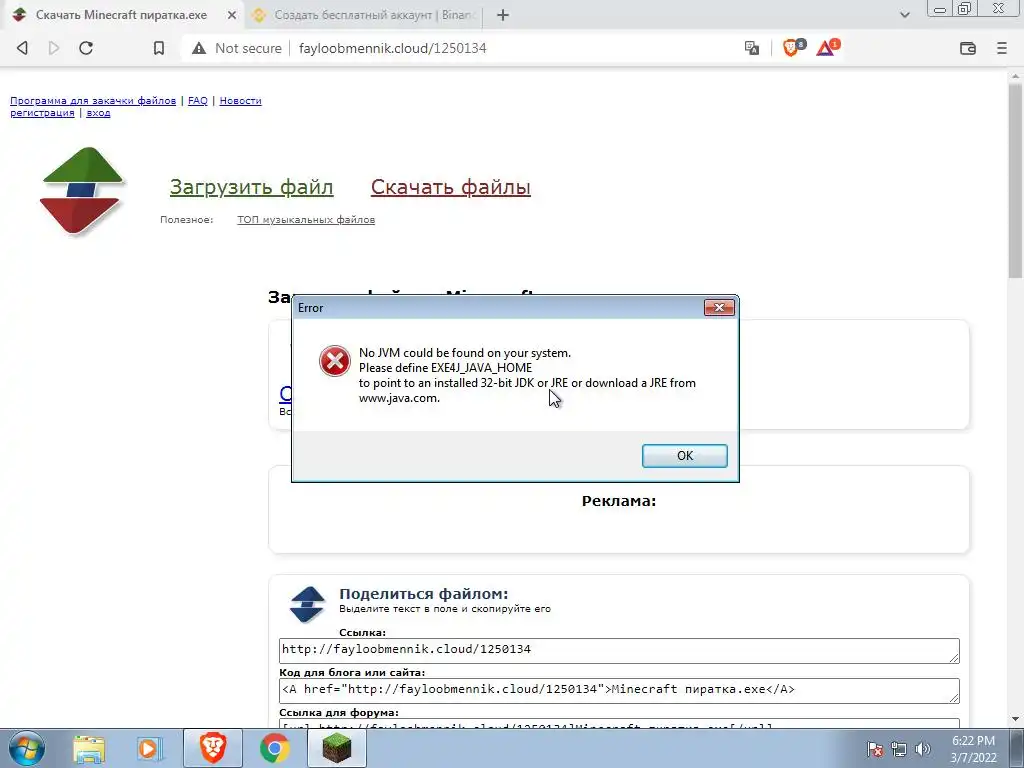This screenshot has width=1024, height=768.
Task: Click the Not secure warning triangle
Action: click(199, 48)
